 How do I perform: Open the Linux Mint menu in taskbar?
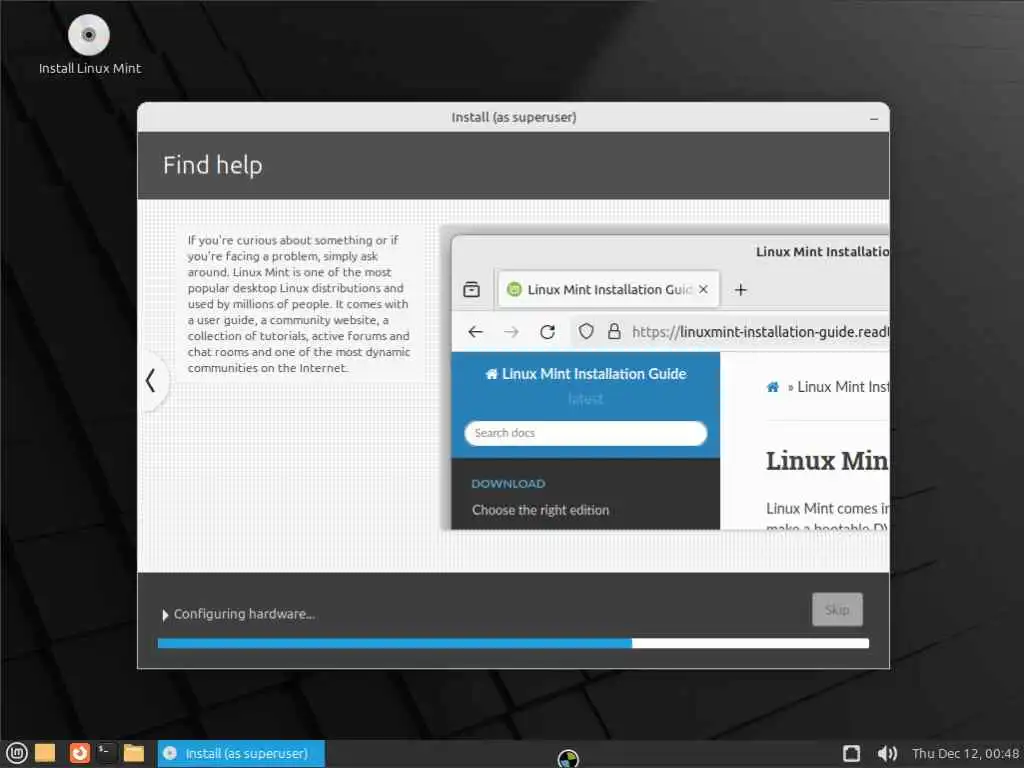point(16,754)
